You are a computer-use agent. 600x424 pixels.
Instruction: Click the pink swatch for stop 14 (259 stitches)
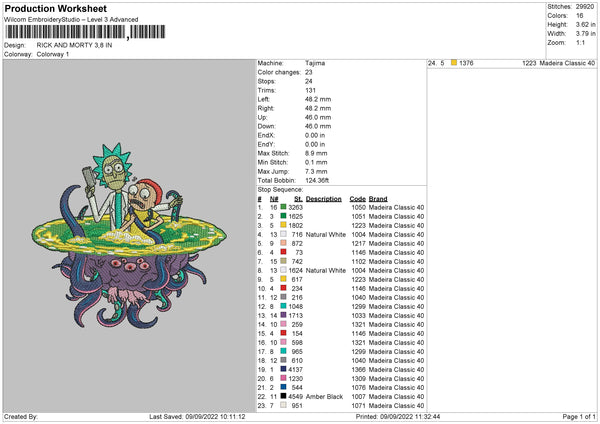click(x=283, y=324)
